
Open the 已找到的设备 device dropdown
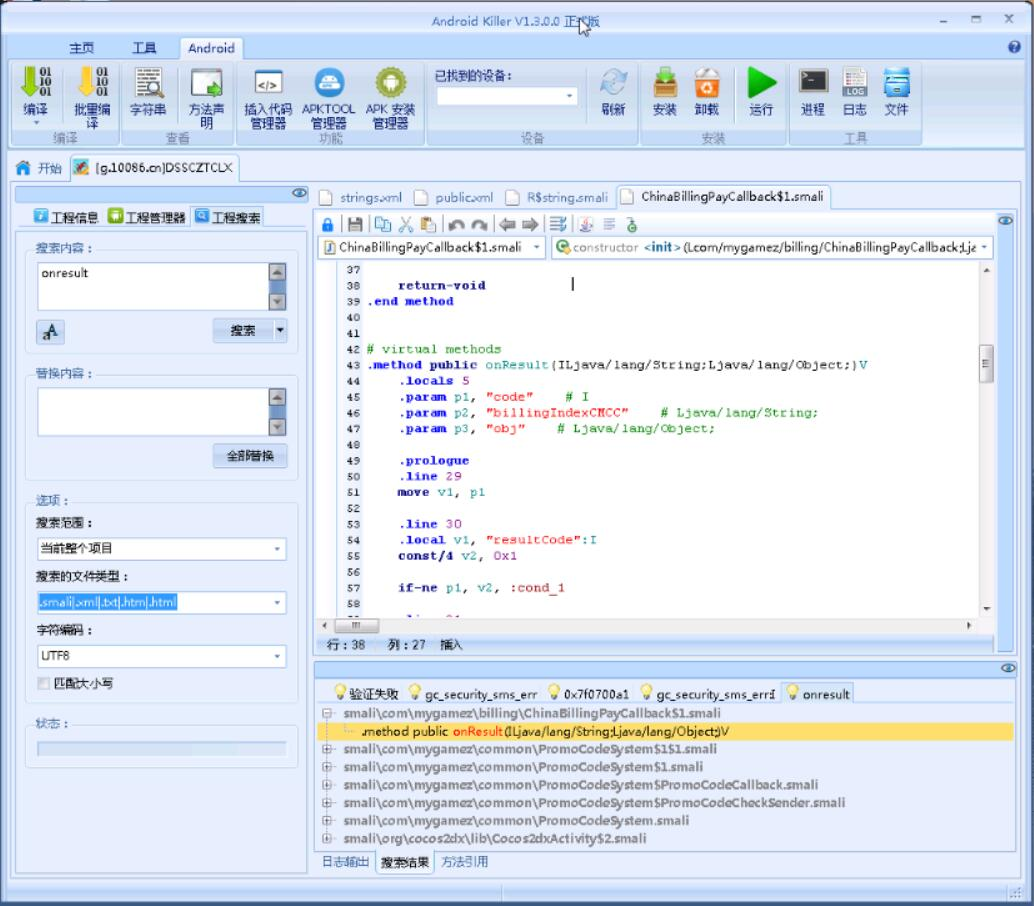click(x=569, y=96)
